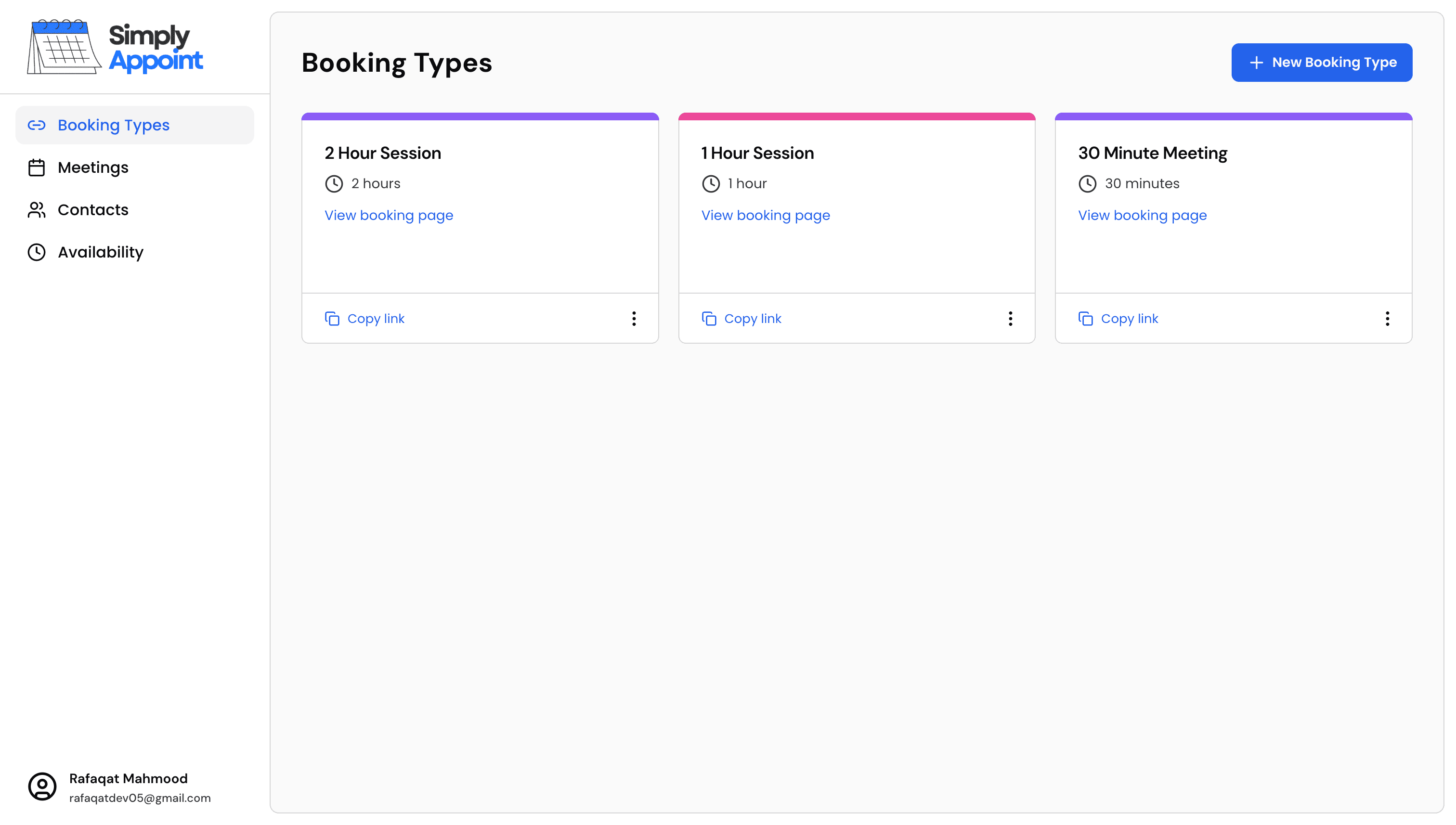The image size is (1456, 825).
Task: Open the kebab menu on 2 Hour Session card
Action: (x=634, y=319)
